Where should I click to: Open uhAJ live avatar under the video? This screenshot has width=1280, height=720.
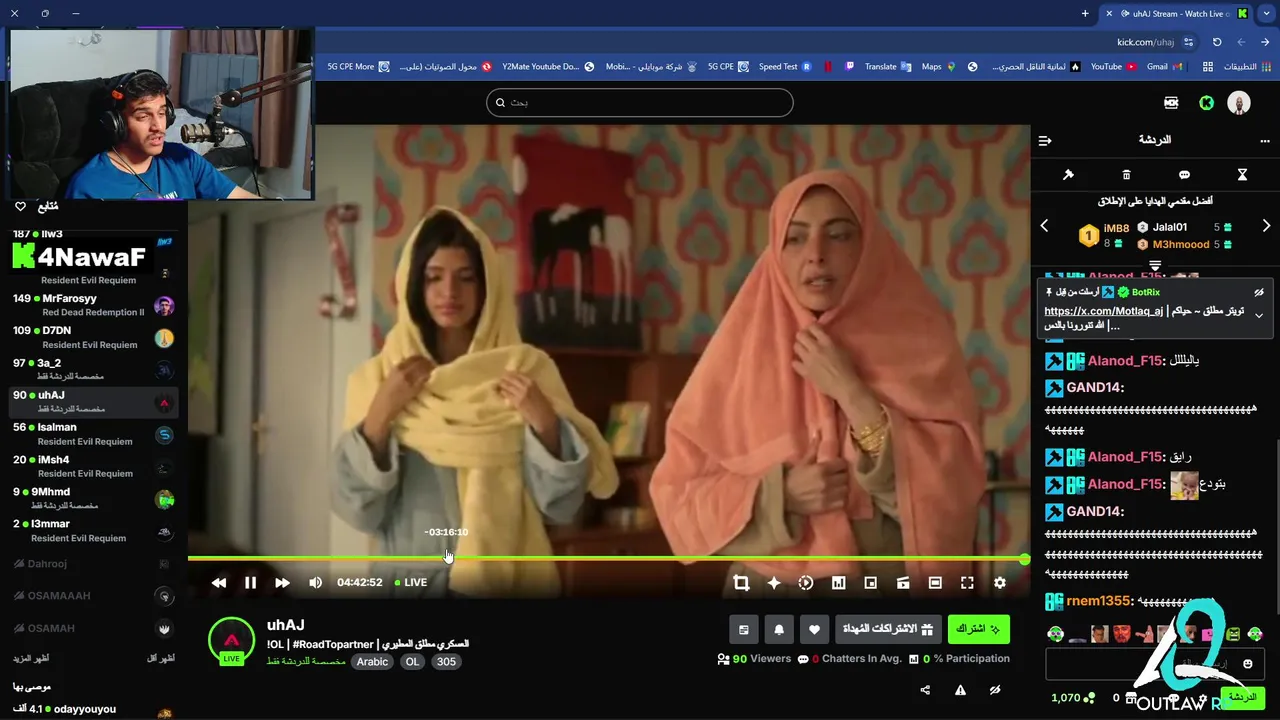pyautogui.click(x=231, y=640)
